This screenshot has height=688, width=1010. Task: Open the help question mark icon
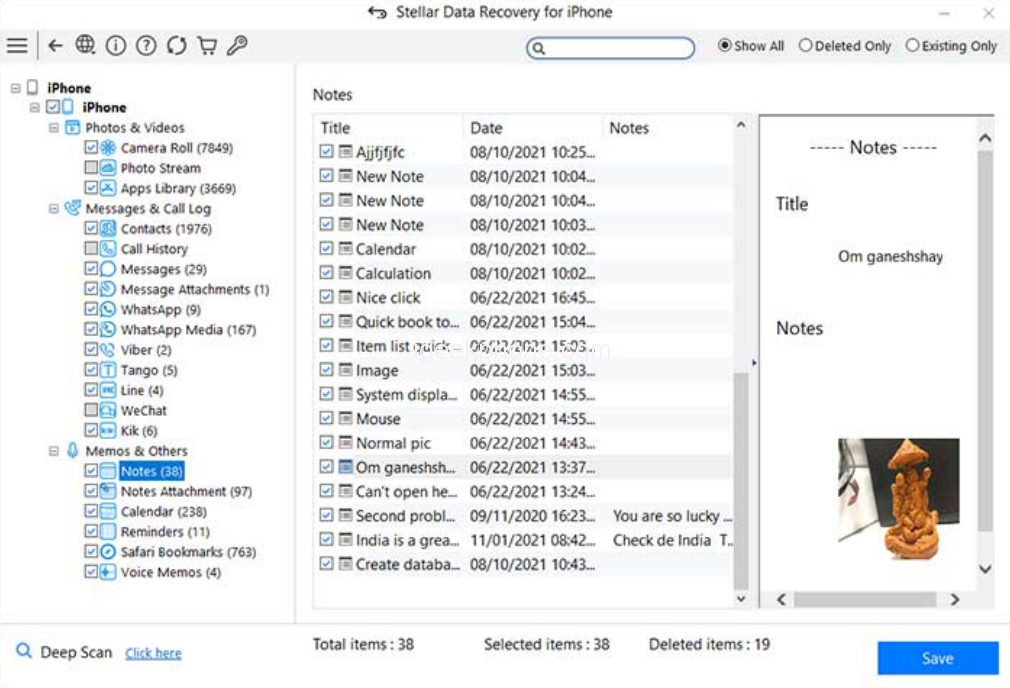146,46
